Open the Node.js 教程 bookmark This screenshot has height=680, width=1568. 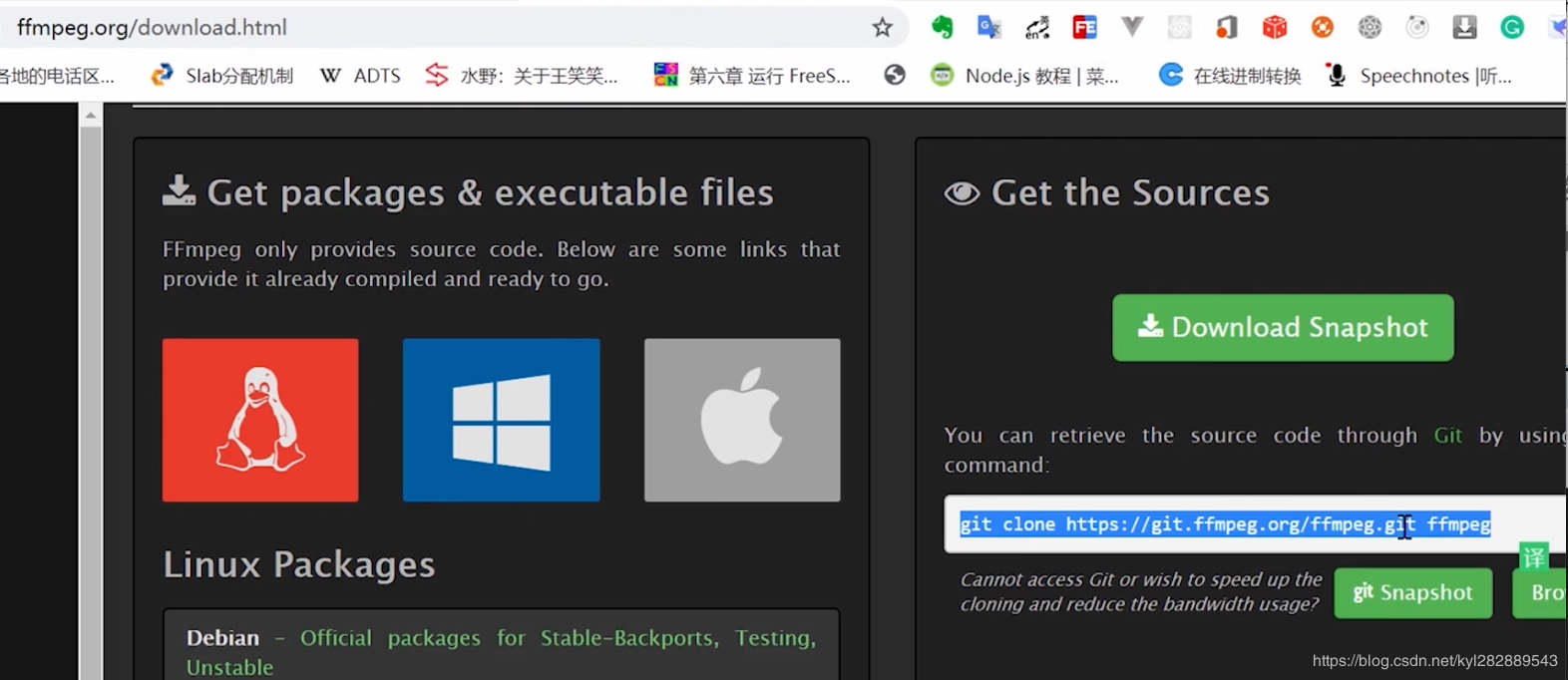click(x=1024, y=76)
